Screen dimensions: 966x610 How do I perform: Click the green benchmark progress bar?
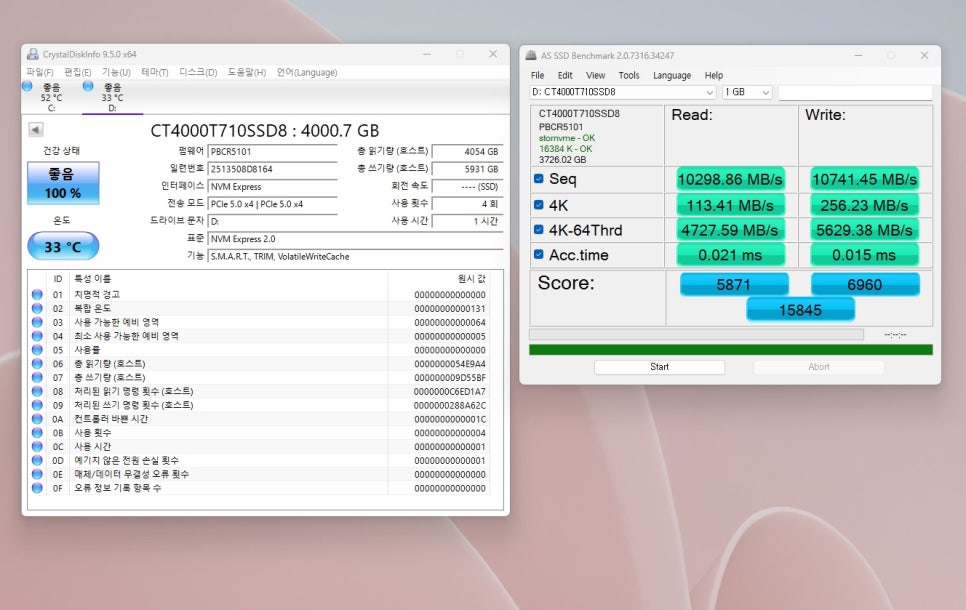(x=731, y=350)
